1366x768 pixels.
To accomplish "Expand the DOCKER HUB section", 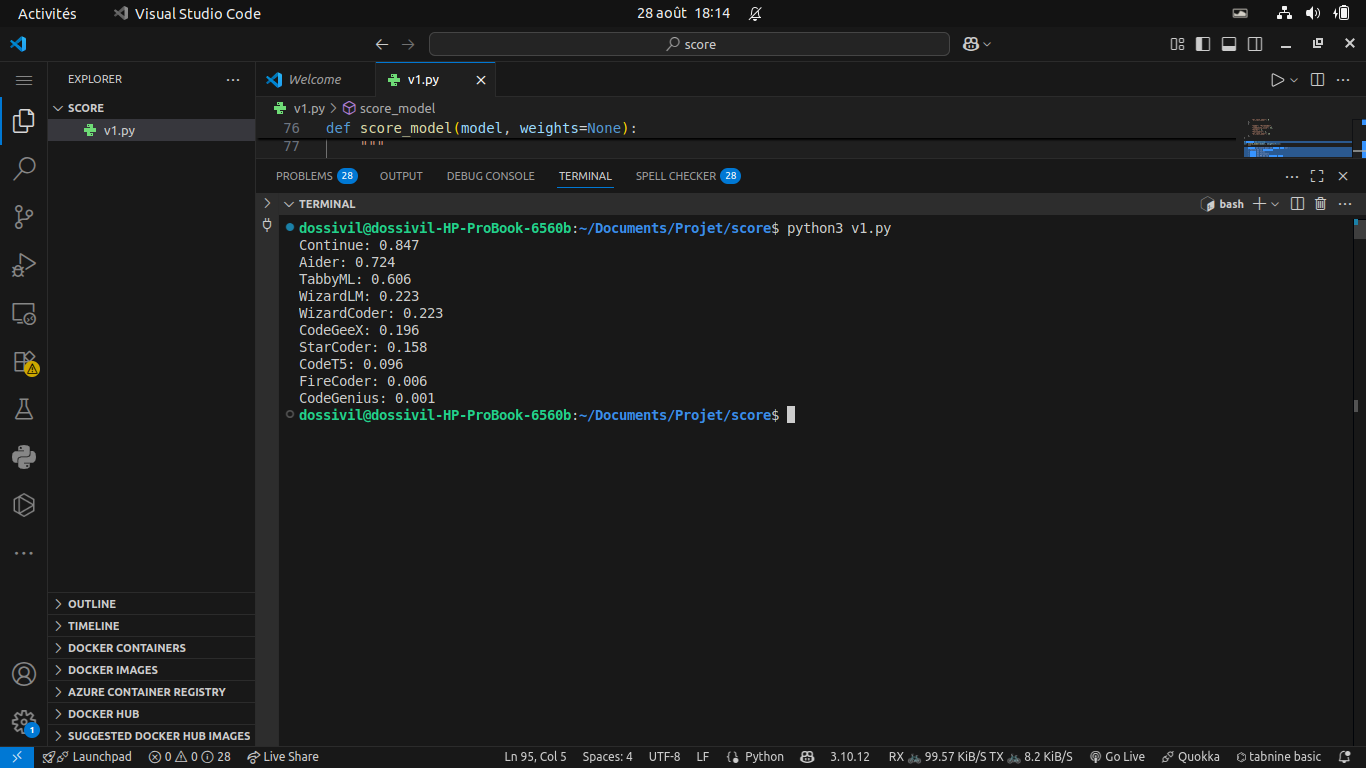I will point(151,714).
